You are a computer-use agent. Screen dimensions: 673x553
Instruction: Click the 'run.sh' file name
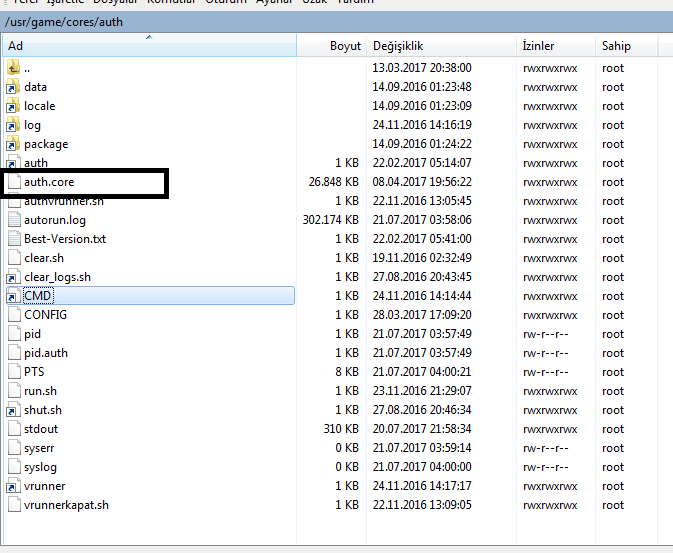(40, 391)
